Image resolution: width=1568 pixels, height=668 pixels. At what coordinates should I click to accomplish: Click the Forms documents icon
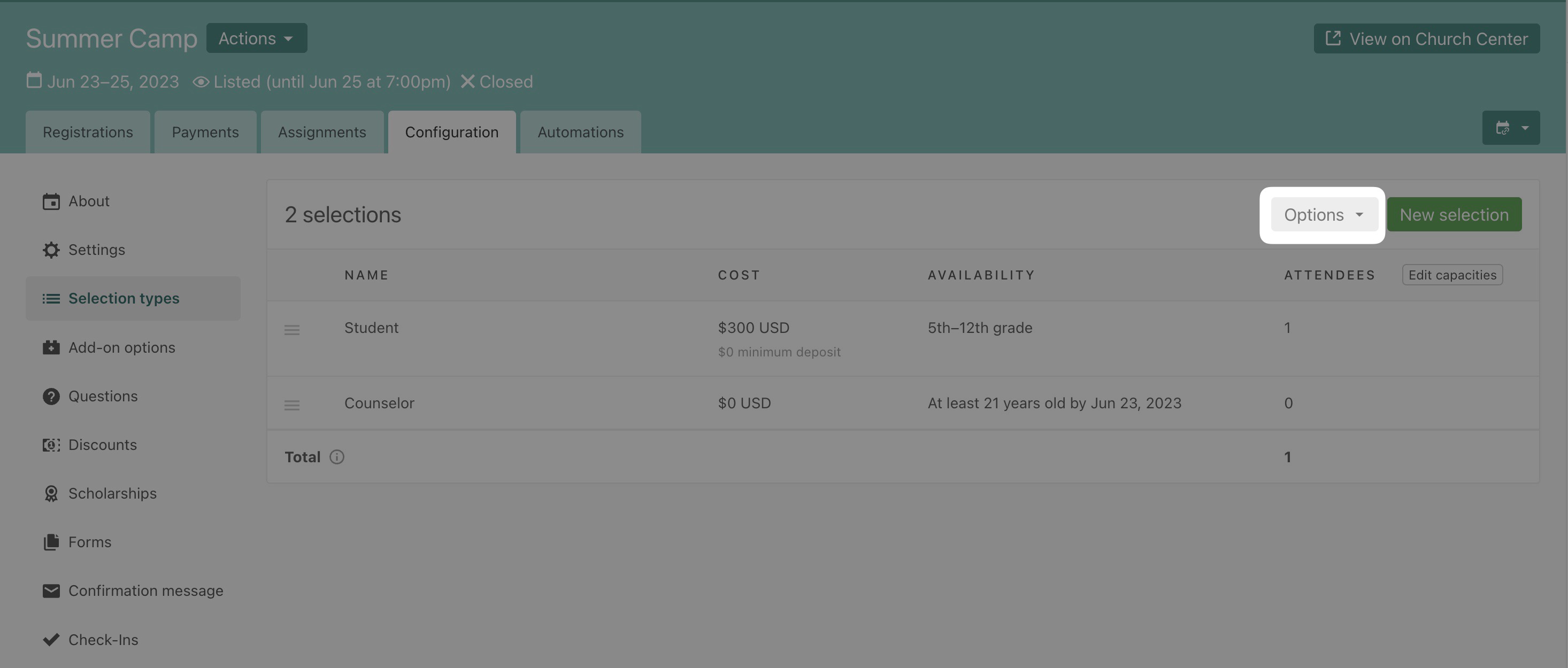[x=51, y=542]
